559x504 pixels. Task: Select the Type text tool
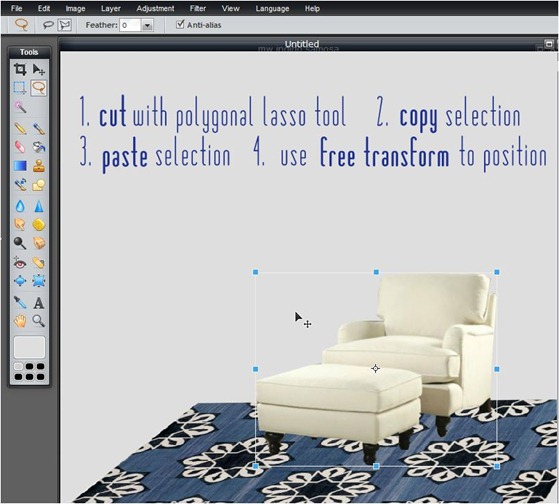coord(39,303)
